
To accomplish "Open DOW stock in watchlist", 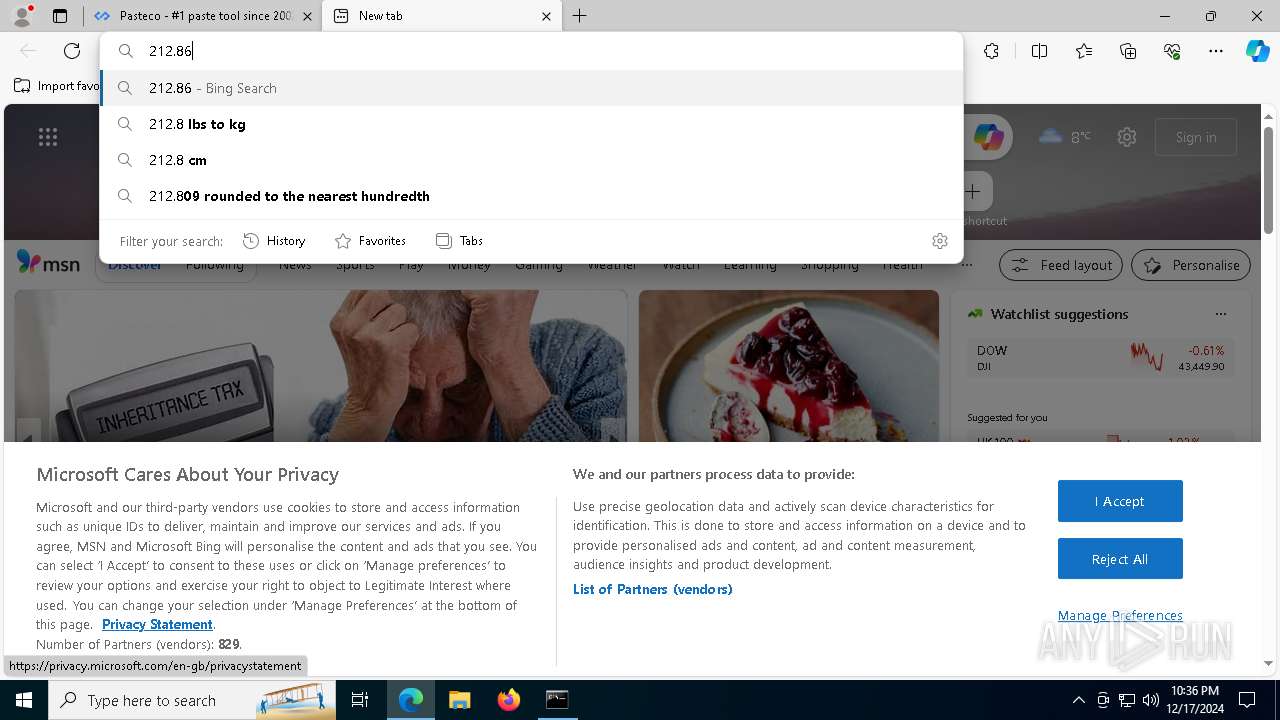I will [x=1100, y=358].
